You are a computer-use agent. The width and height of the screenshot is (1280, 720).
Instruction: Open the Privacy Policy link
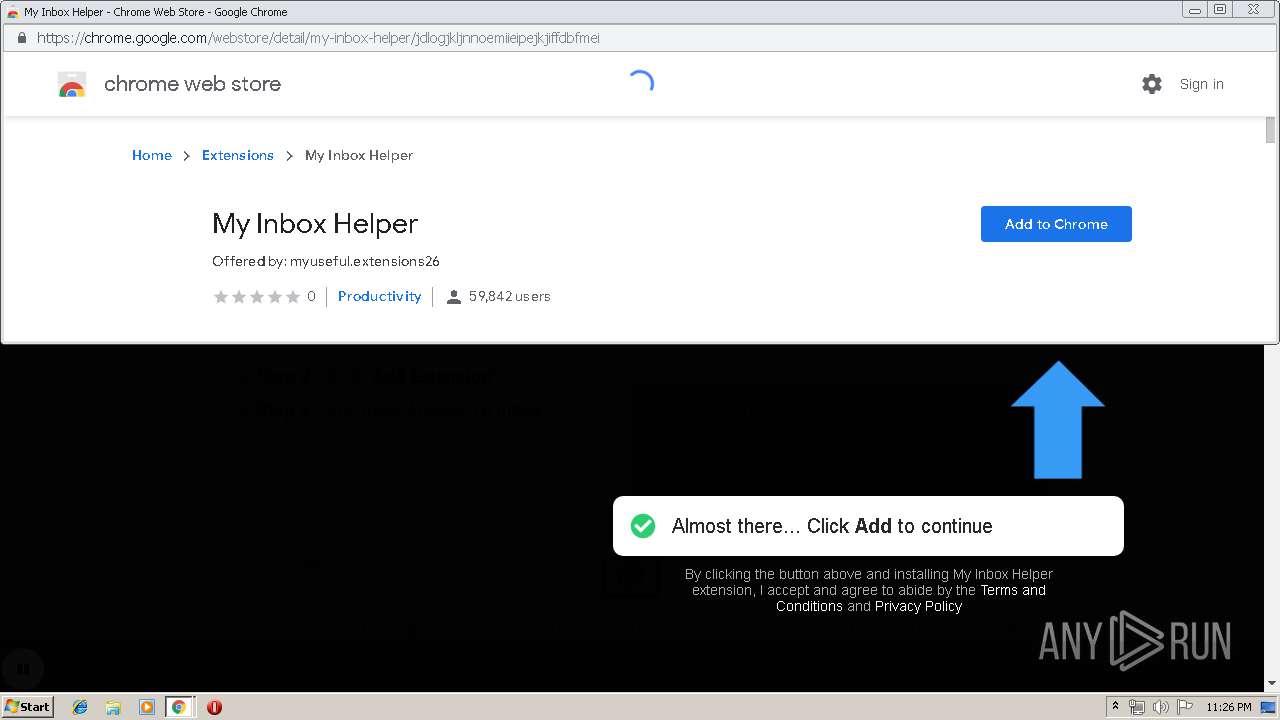pos(918,606)
